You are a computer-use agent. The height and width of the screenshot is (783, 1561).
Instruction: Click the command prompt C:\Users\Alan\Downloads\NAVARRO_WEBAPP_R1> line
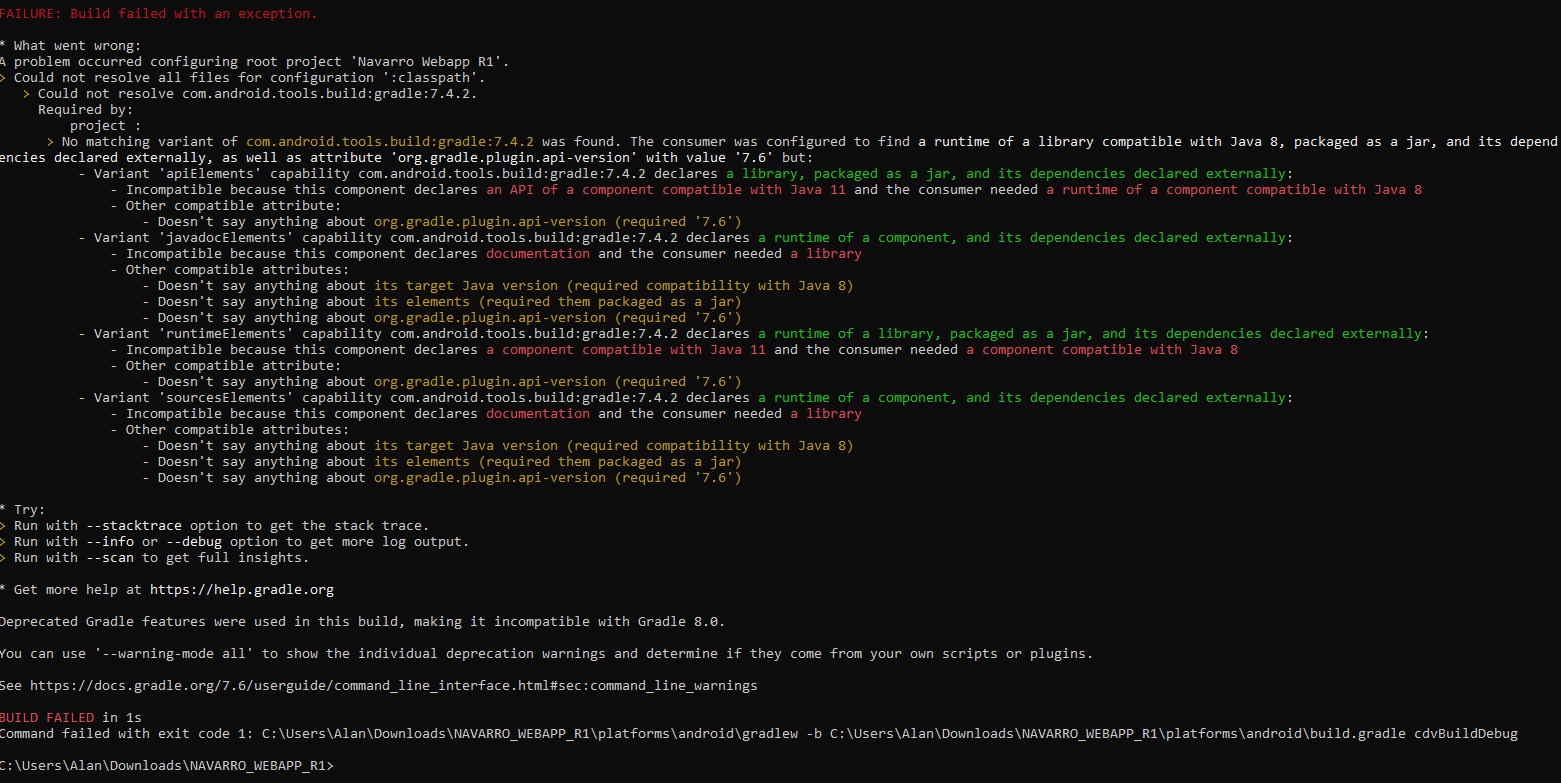[167, 766]
